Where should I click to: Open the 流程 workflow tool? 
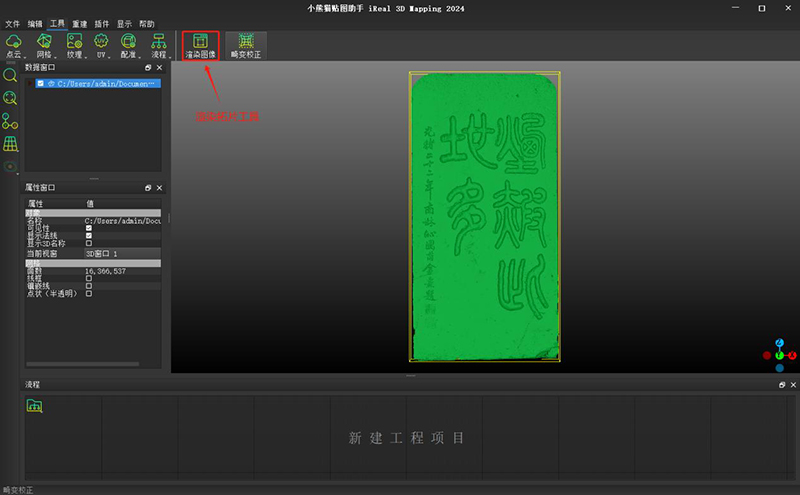tap(159, 45)
